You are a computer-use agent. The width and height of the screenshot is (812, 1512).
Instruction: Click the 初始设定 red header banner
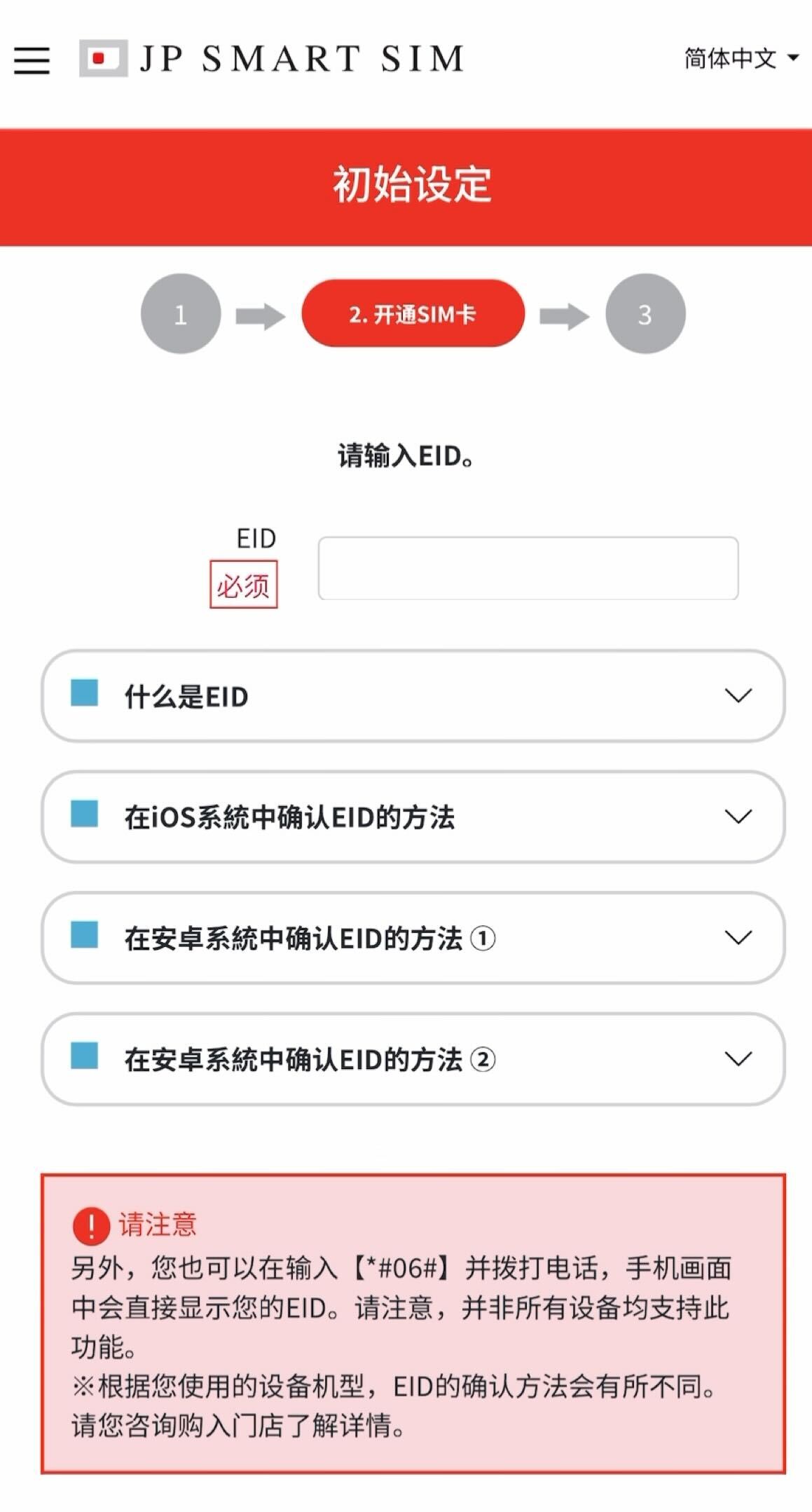pyautogui.click(x=406, y=187)
